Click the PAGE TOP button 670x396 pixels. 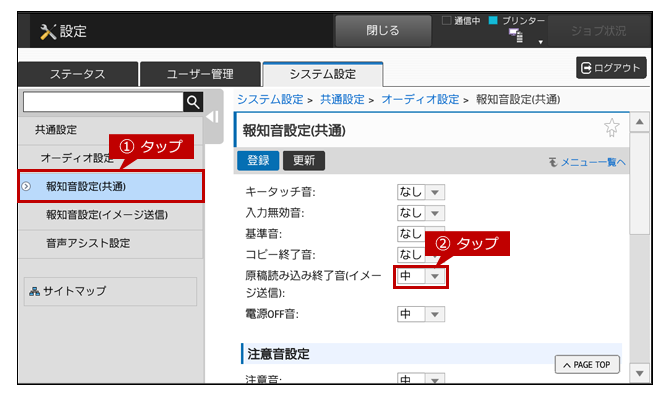(587, 365)
